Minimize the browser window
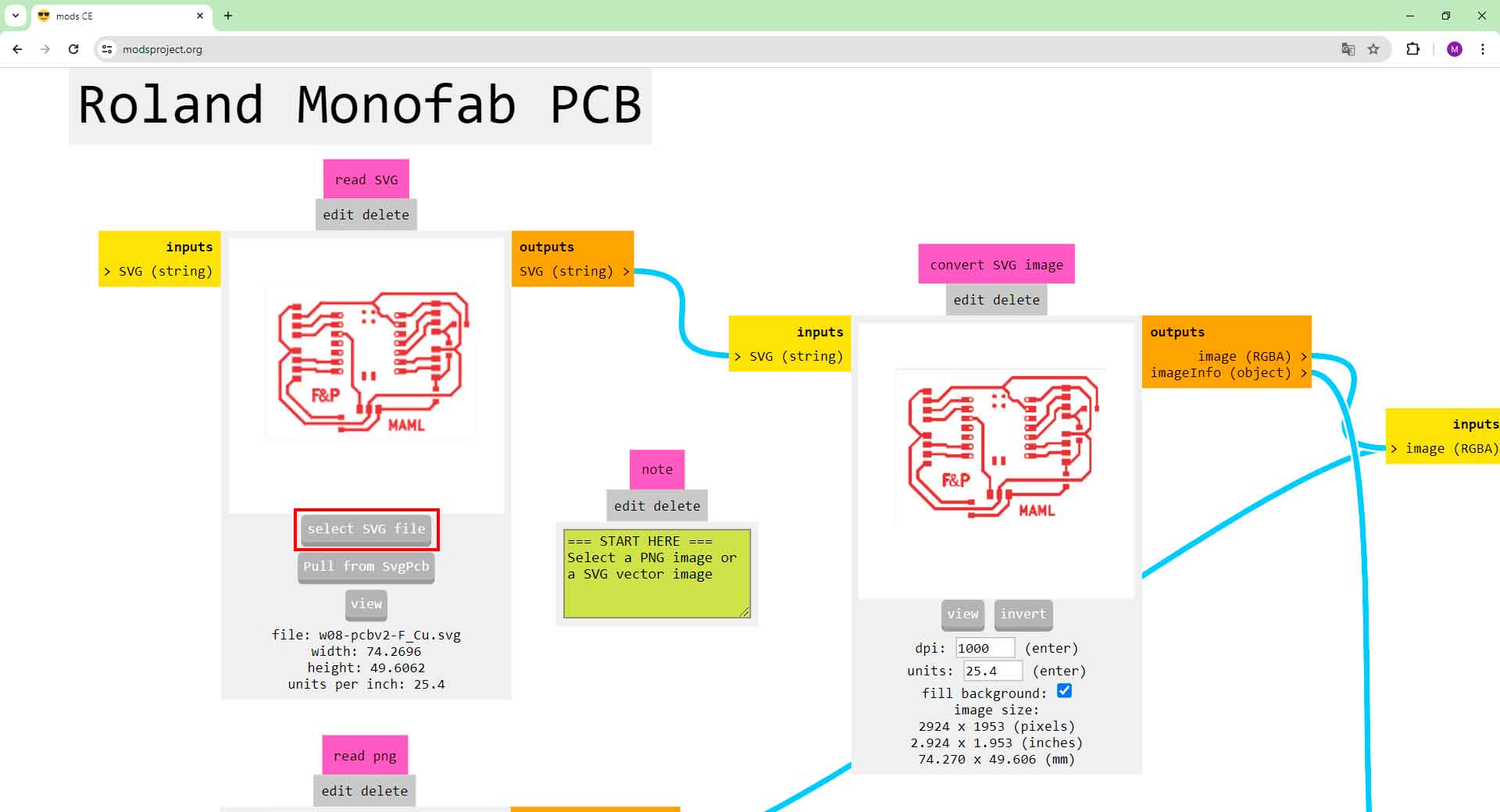The width and height of the screenshot is (1500, 812). (1410, 16)
